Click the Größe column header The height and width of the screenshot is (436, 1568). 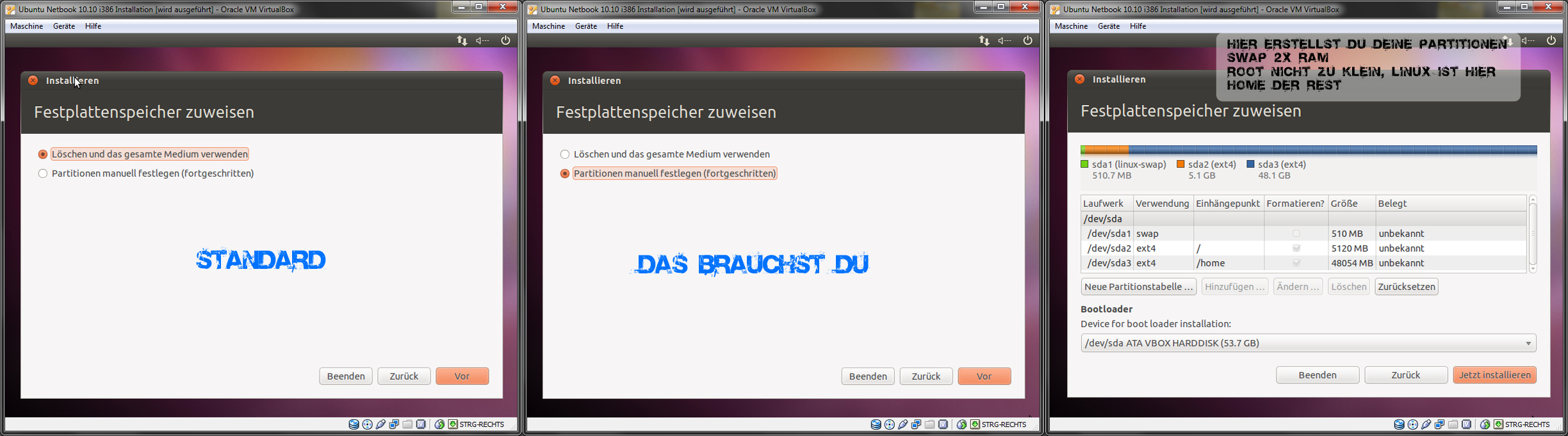[x=1352, y=204]
